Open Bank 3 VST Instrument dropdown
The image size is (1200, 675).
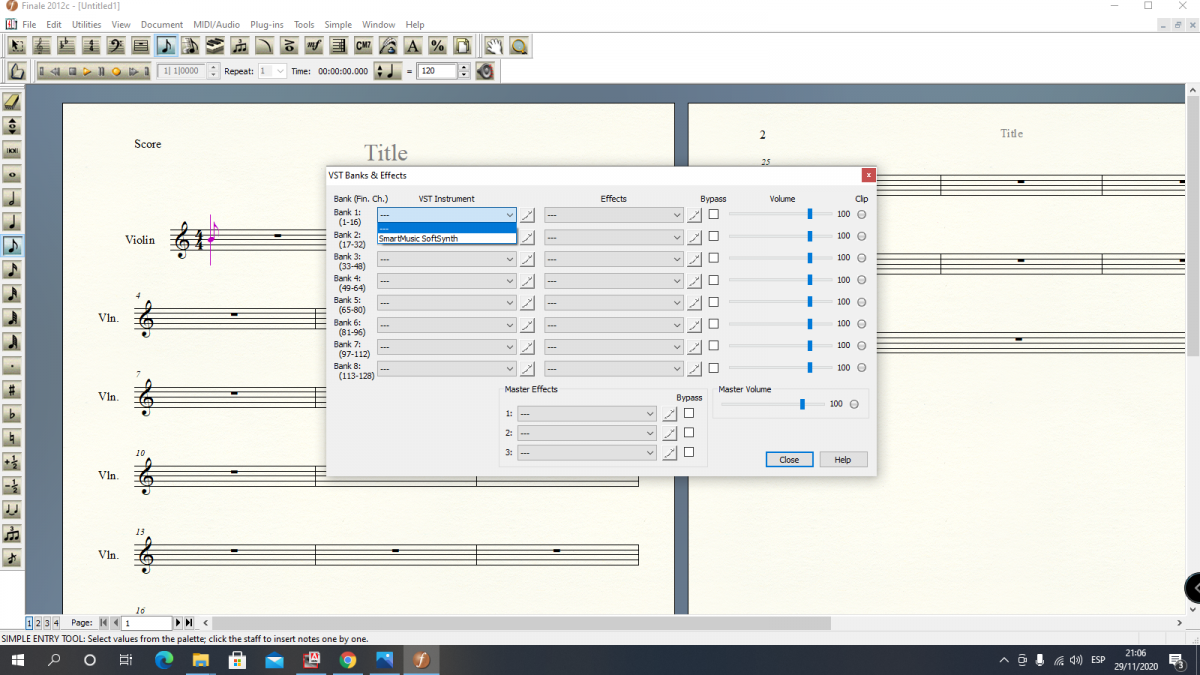click(447, 259)
